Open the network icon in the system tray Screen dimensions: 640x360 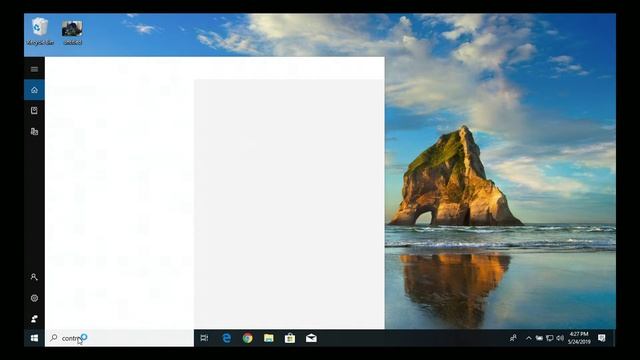(x=550, y=338)
